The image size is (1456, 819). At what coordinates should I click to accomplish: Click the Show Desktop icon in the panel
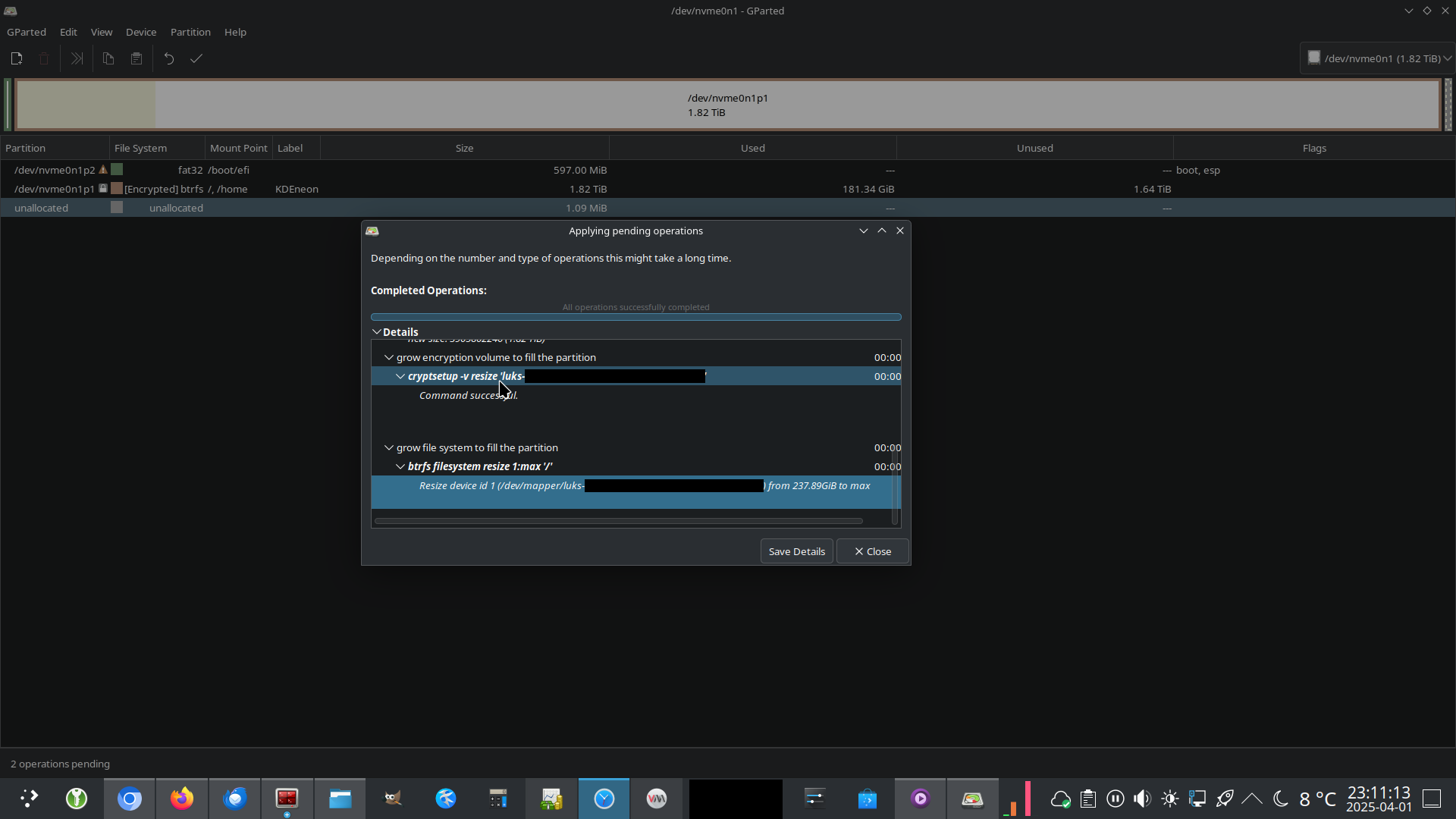pos(1432,799)
